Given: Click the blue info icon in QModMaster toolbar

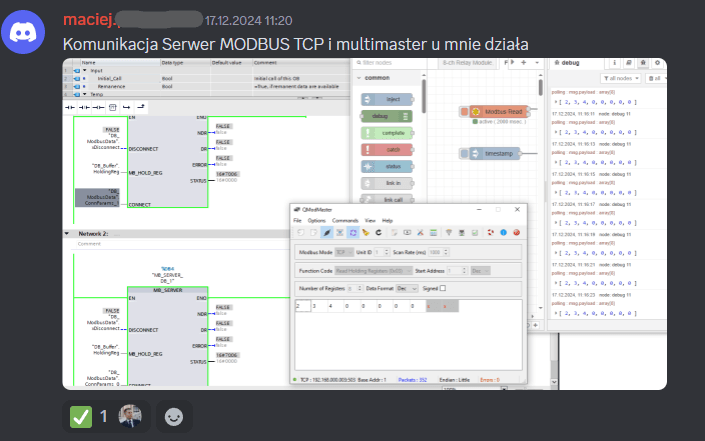Looking at the screenshot, I should point(503,233).
